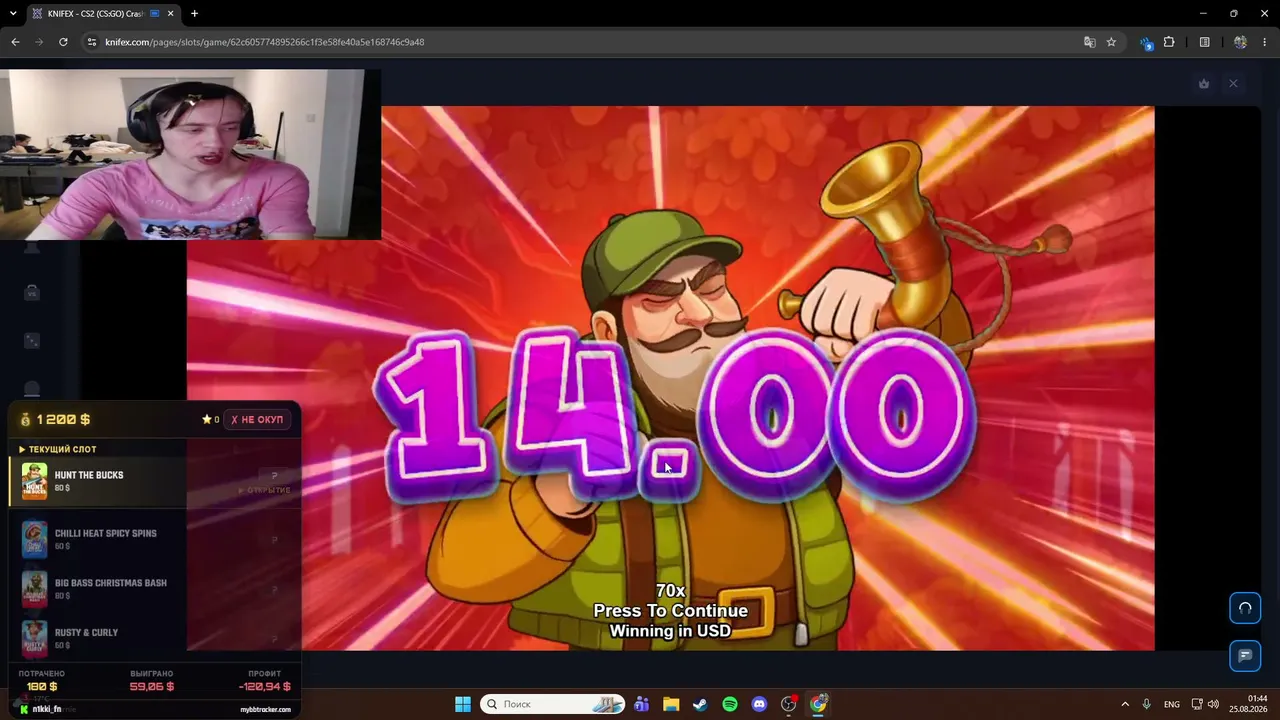Collapse the ТЕКУЩИЙ СЛОТ section
Viewport: 1280px width, 720px height.
(x=58, y=449)
